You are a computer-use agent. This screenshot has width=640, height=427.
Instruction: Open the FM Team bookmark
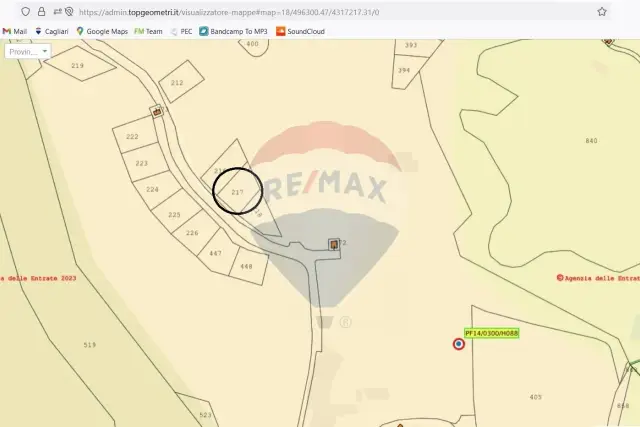[148, 31]
